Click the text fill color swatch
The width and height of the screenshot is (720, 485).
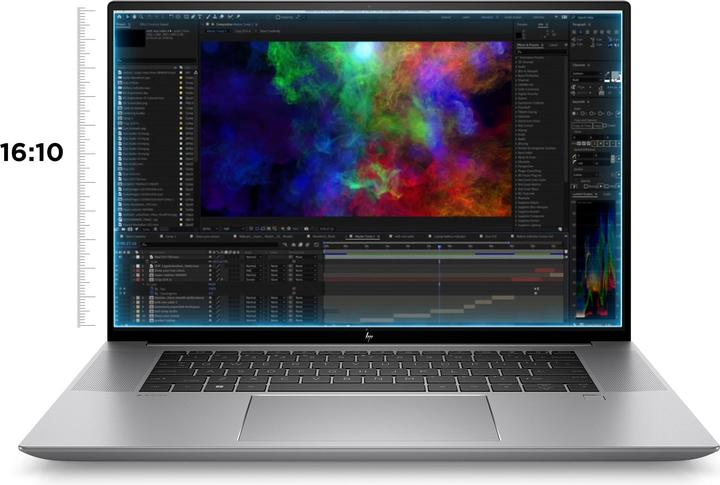coord(616,76)
